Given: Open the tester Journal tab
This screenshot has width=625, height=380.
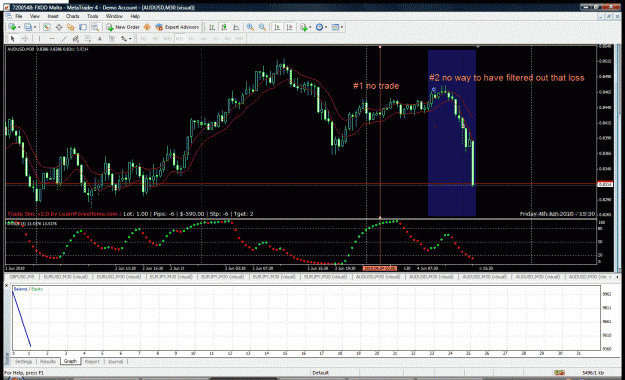Looking at the screenshot, I should [116, 362].
